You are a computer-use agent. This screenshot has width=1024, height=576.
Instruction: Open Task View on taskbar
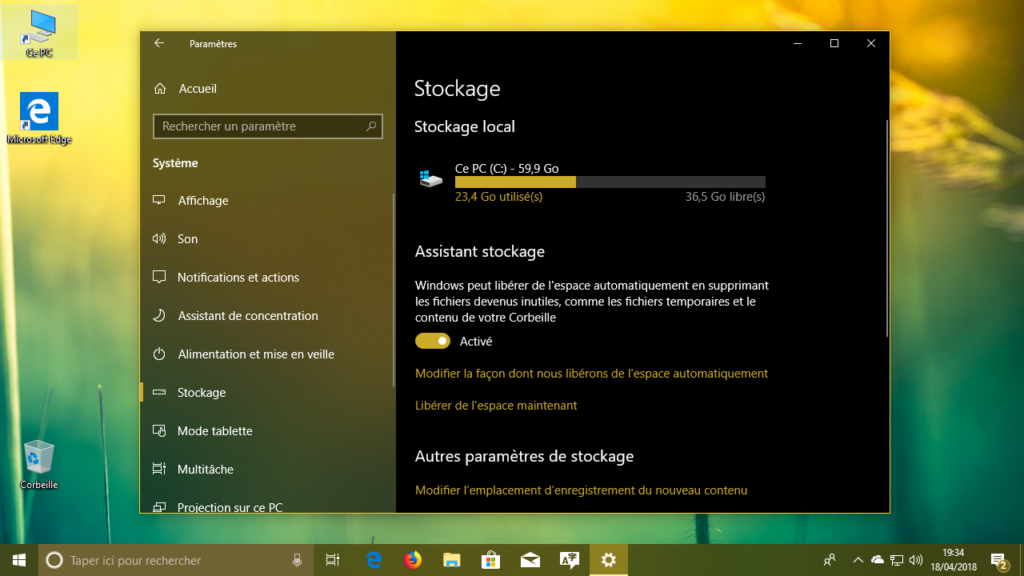pyautogui.click(x=332, y=560)
